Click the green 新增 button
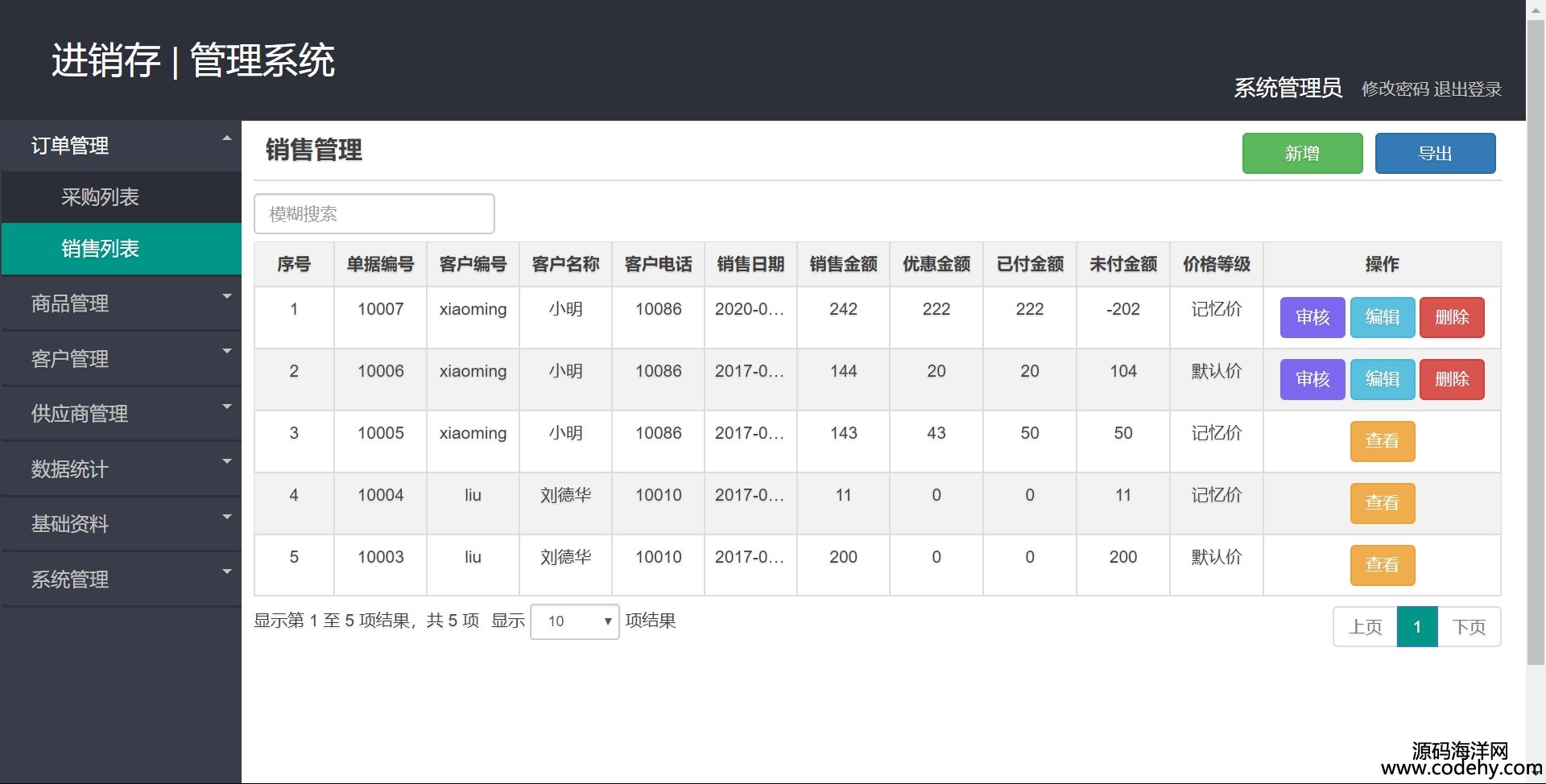The width and height of the screenshot is (1546, 784). [x=1302, y=153]
